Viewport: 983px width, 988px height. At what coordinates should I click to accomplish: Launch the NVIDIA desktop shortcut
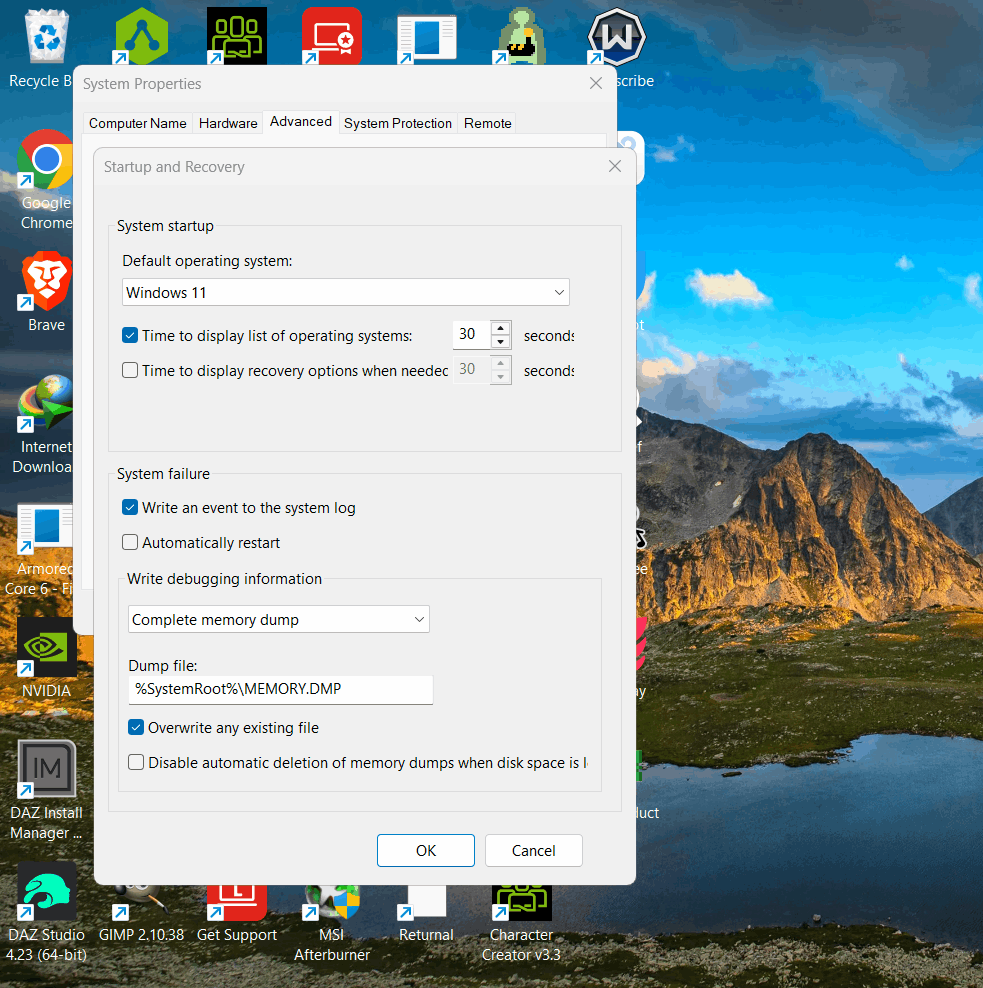click(x=46, y=648)
